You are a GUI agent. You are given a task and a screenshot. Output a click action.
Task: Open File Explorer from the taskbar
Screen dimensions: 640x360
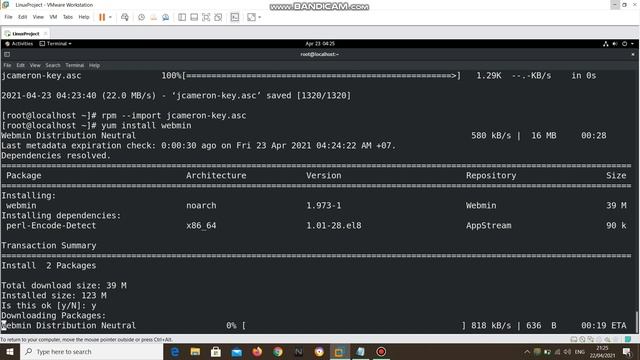(195, 351)
